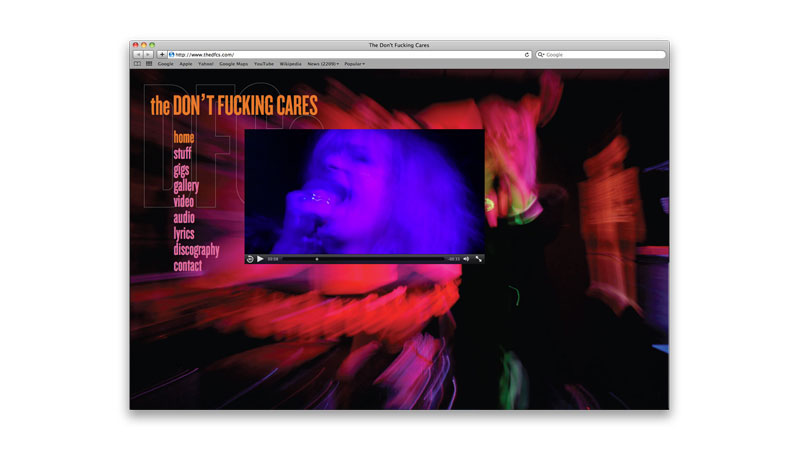Switch the video to fullscreen

click(x=479, y=259)
